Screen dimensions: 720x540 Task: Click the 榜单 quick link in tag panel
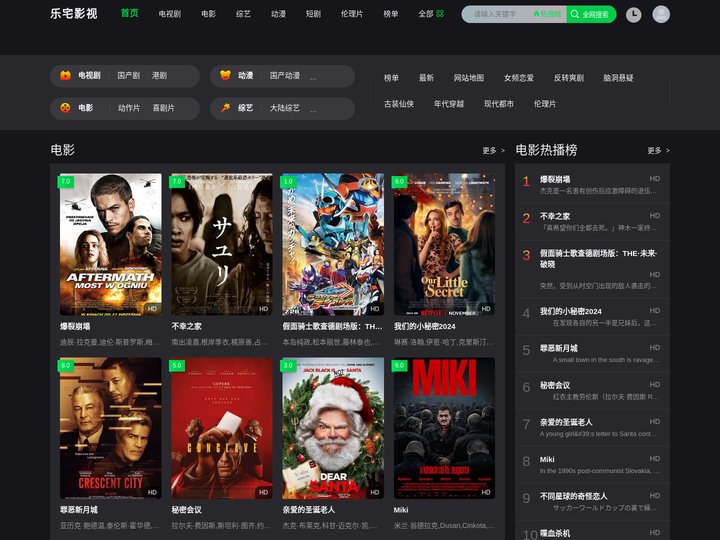[391, 78]
